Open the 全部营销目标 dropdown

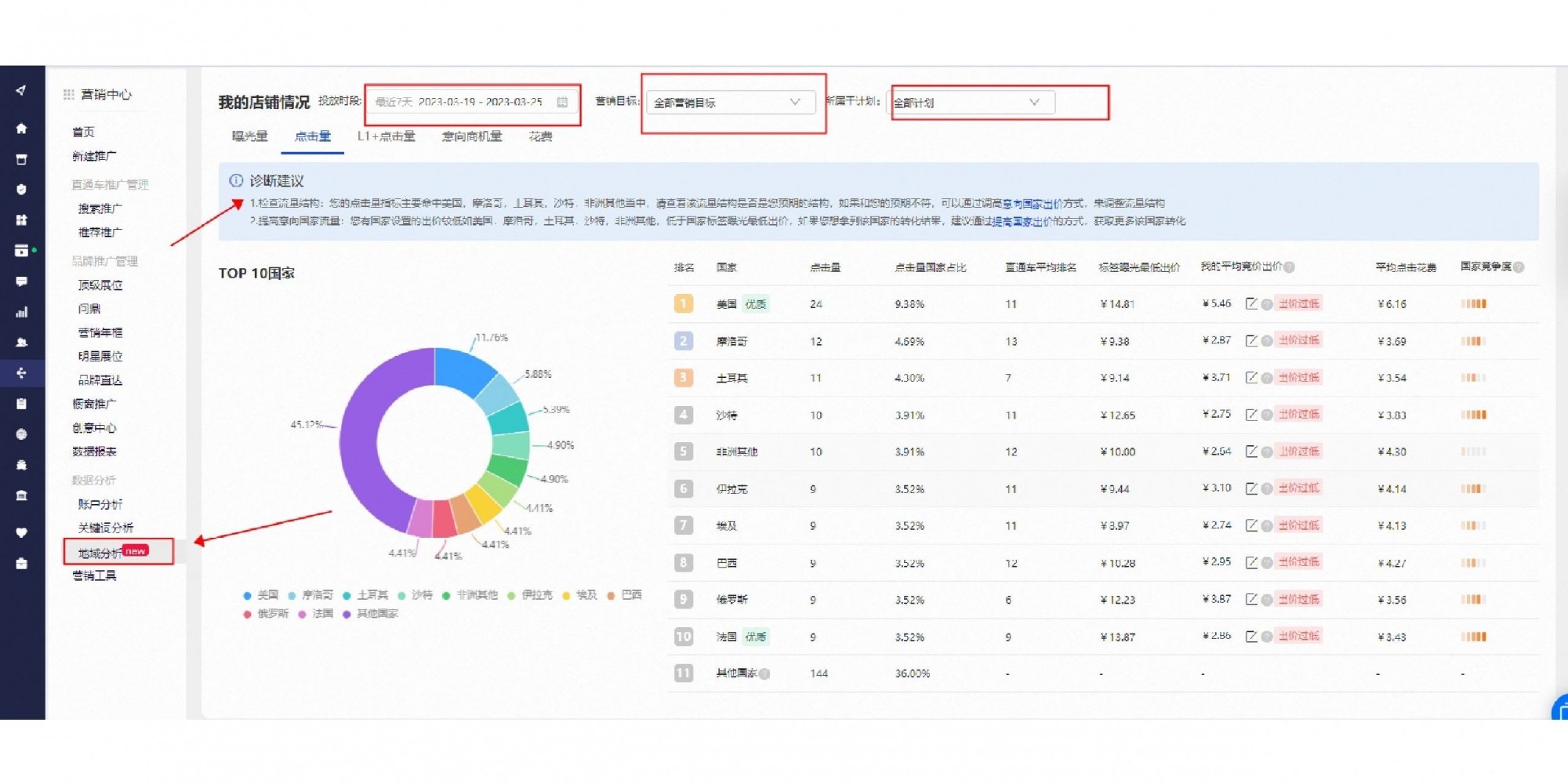[x=730, y=103]
